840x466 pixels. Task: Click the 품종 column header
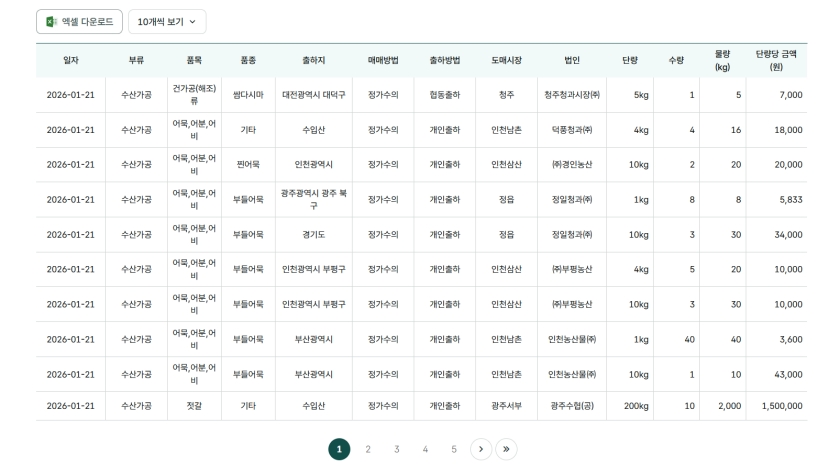pos(248,60)
